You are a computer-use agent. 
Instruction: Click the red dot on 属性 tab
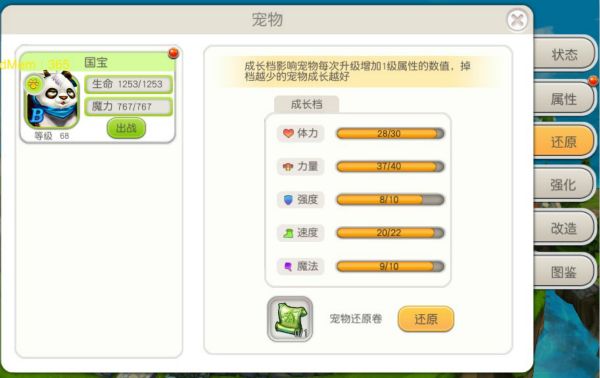(593, 81)
